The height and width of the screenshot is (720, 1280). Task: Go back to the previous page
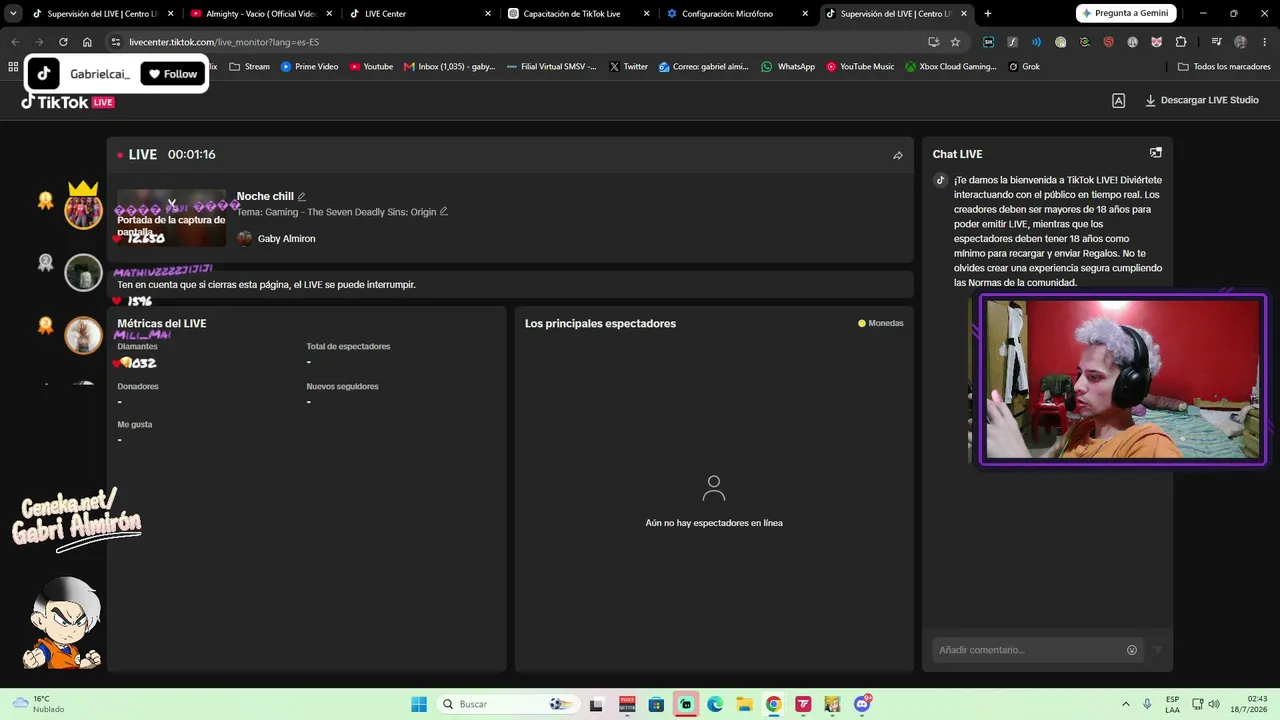[x=15, y=42]
